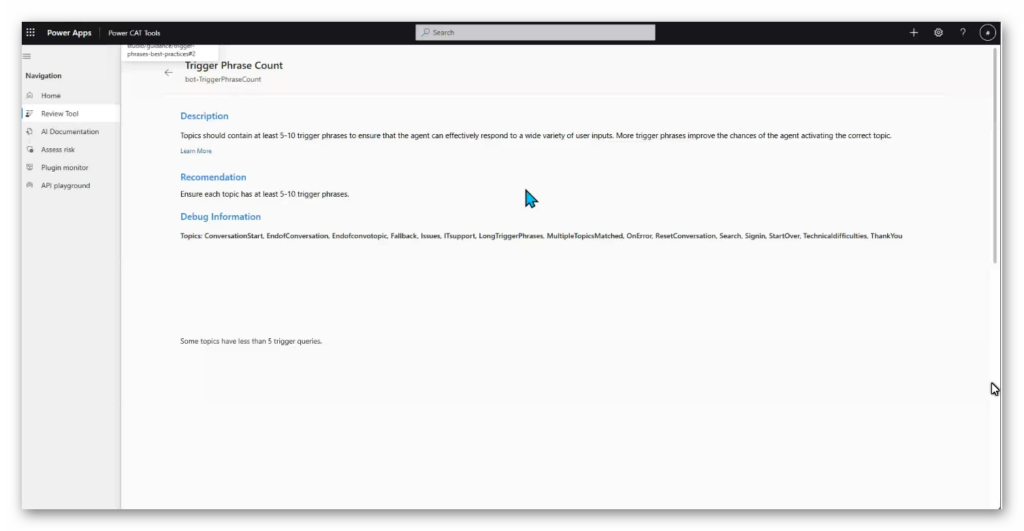Open the Learn More link

click(x=196, y=151)
